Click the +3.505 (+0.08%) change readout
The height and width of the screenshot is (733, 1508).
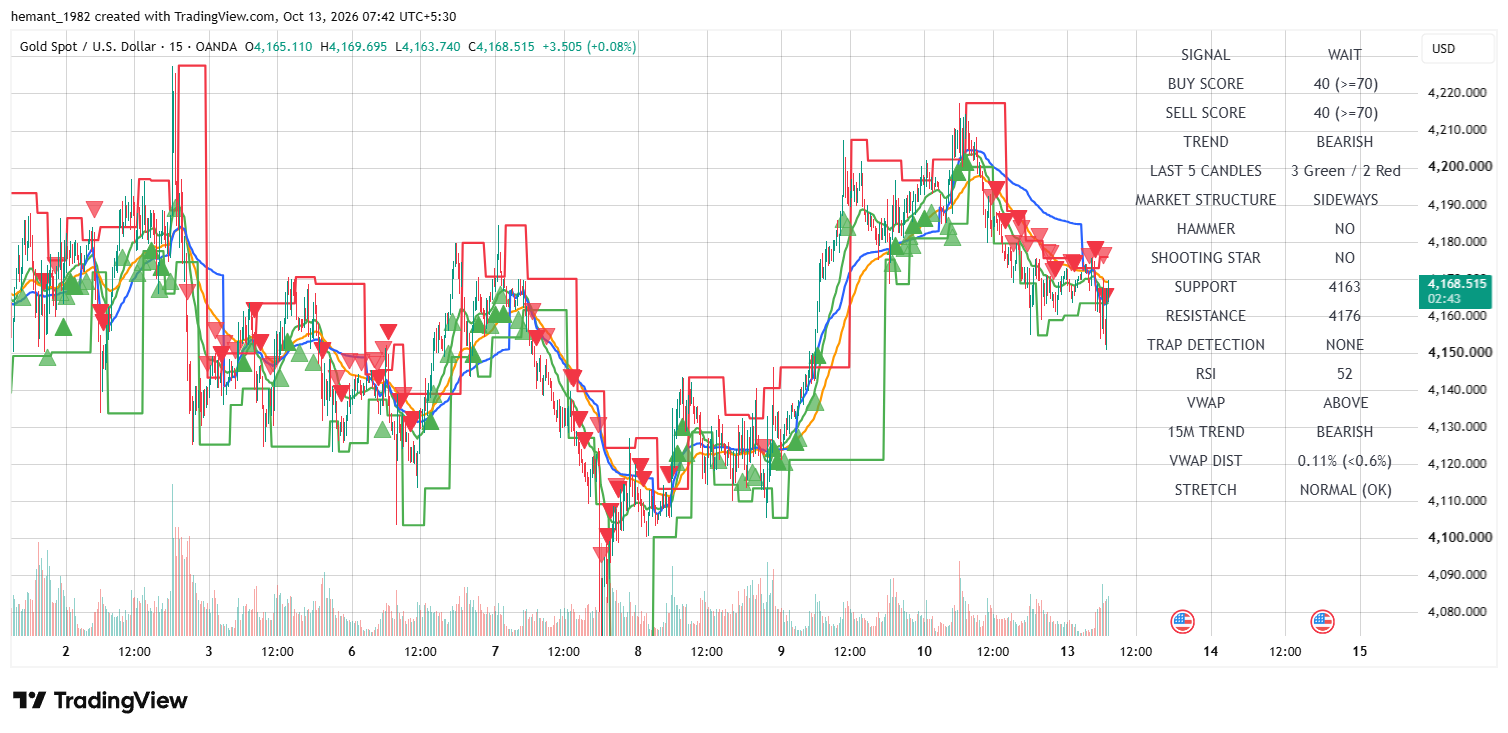(589, 47)
